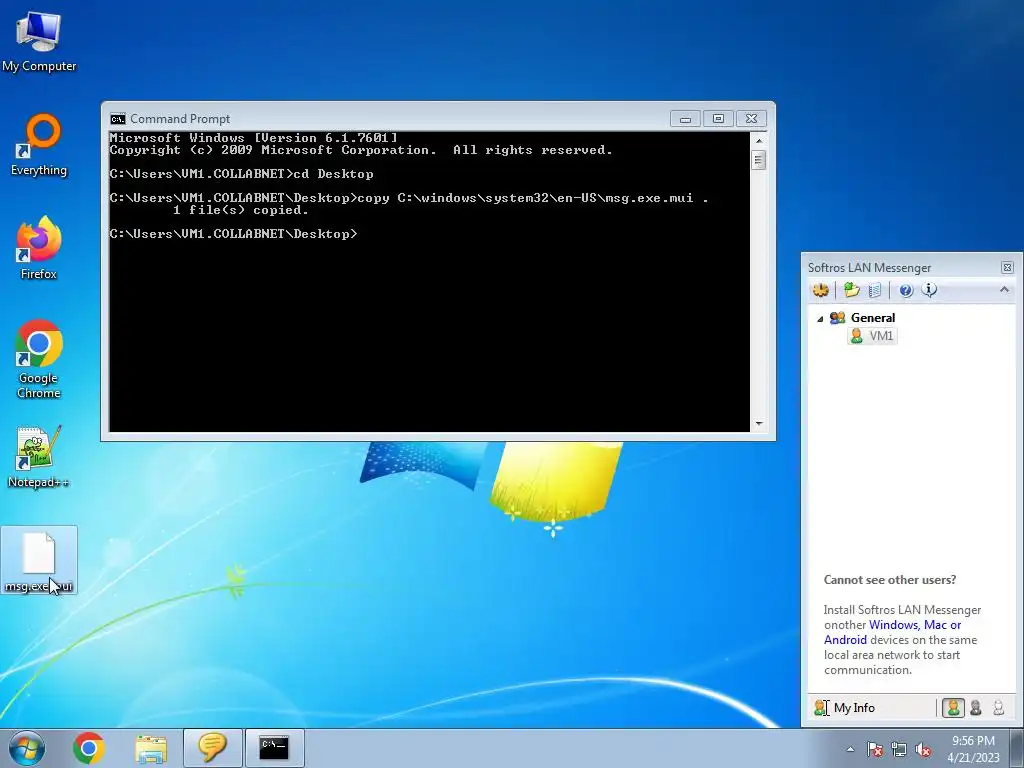Click Command Prompt scrollbar up arrow
Viewport: 1024px width, 768px height.
click(x=758, y=140)
